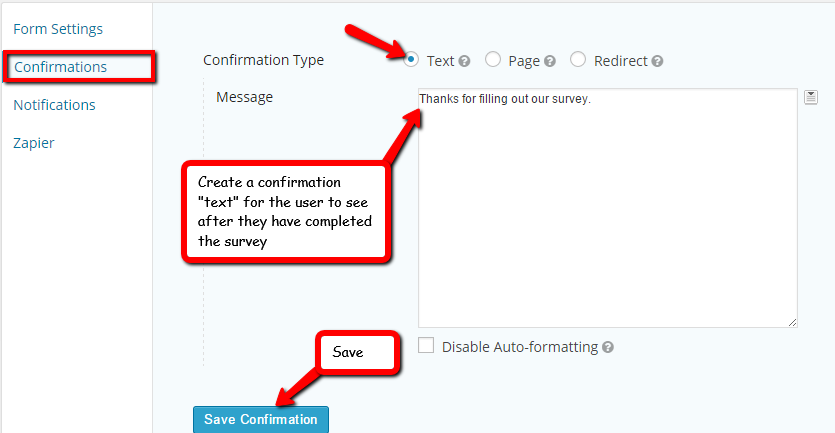Image resolution: width=835 pixels, height=433 pixels.
Task: Open the Zapier settings item
Action: point(34,143)
